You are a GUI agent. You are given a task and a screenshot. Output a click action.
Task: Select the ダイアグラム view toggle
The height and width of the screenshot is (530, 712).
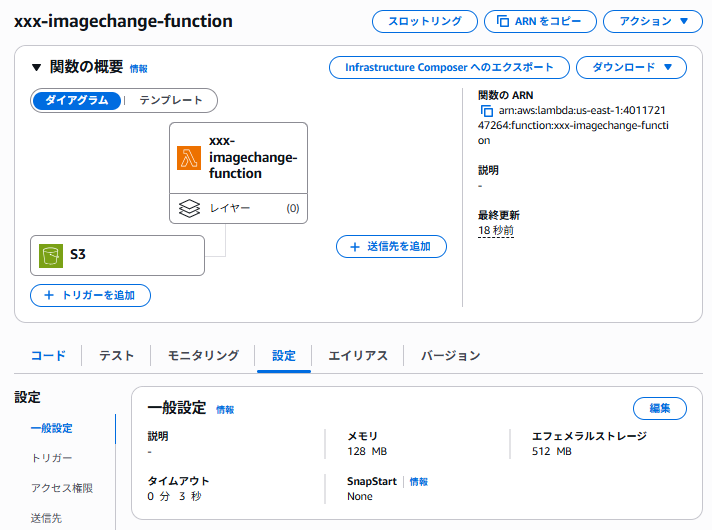77,100
